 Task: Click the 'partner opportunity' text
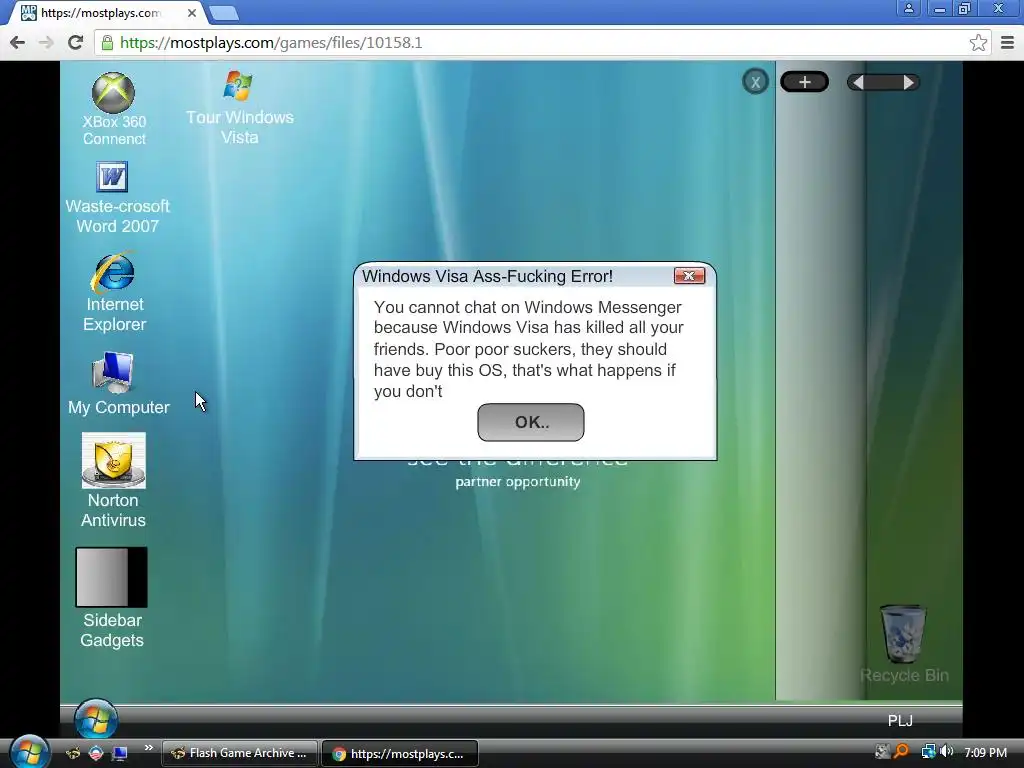(517, 482)
